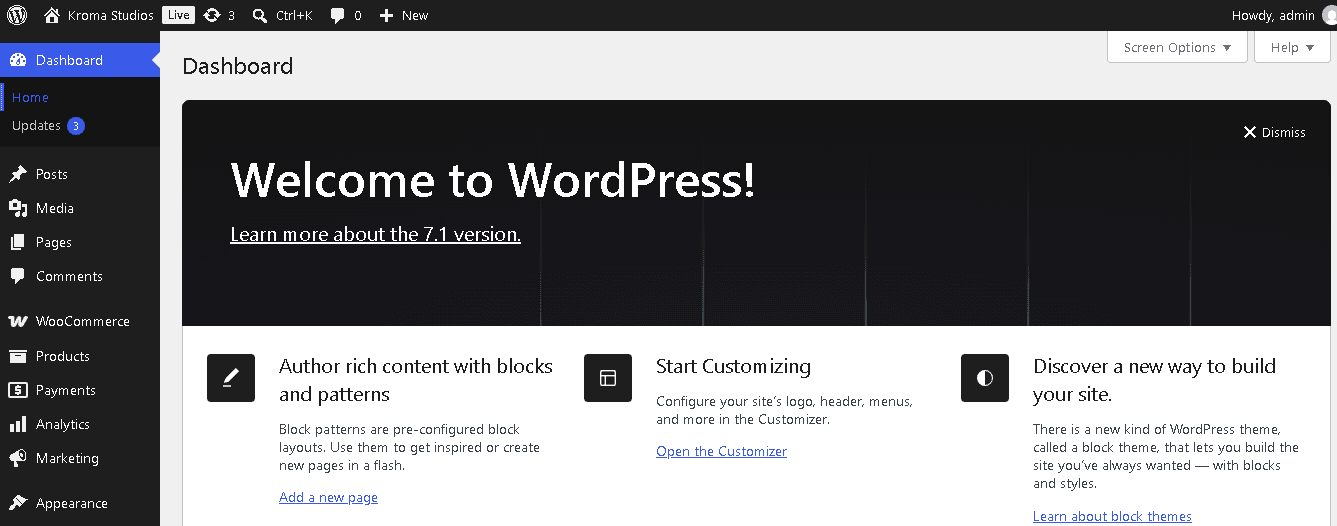This screenshot has height=526, width=1337.
Task: Click the Payments dollar icon
Action: (x=17, y=390)
